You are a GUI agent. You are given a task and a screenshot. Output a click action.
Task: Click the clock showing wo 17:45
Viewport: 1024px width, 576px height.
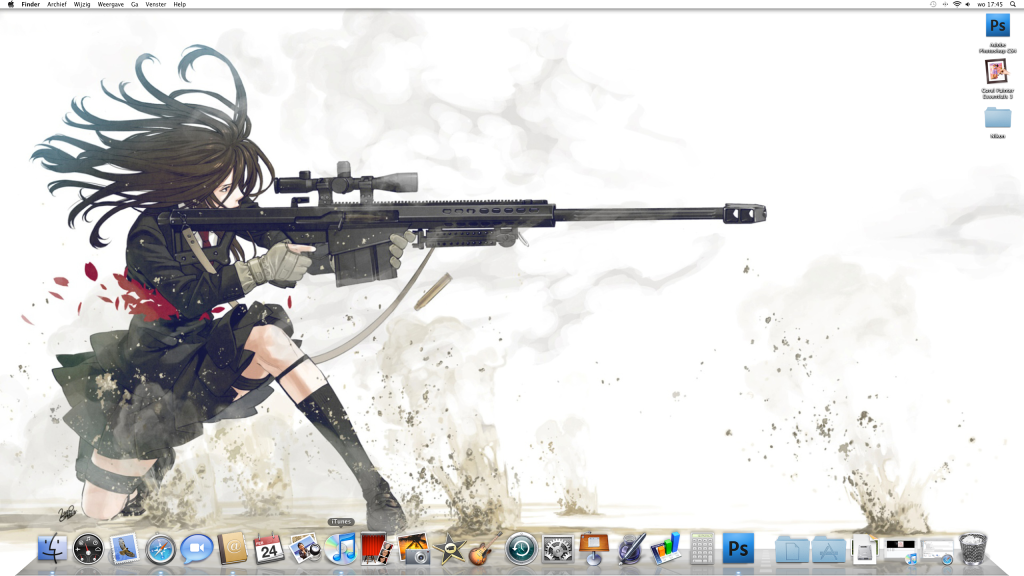990,4
